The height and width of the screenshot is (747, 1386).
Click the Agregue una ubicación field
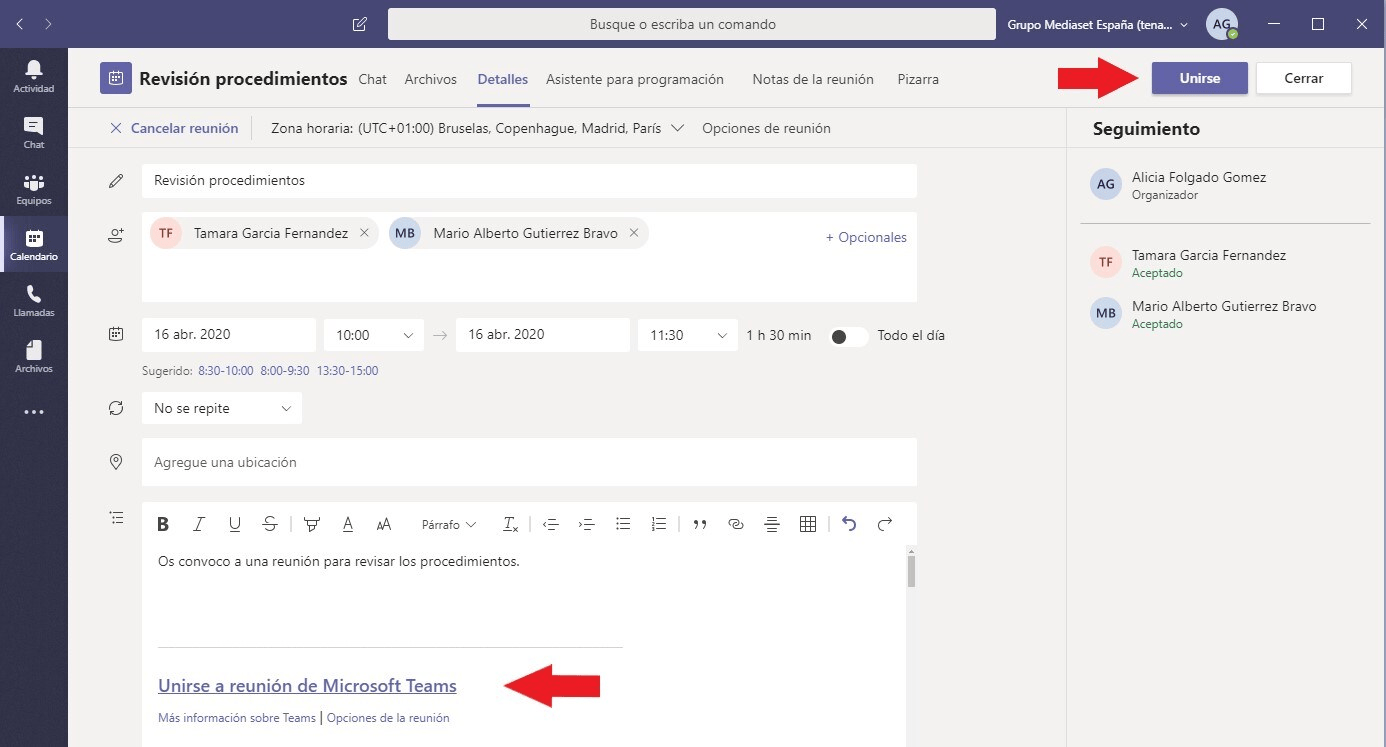click(x=528, y=462)
